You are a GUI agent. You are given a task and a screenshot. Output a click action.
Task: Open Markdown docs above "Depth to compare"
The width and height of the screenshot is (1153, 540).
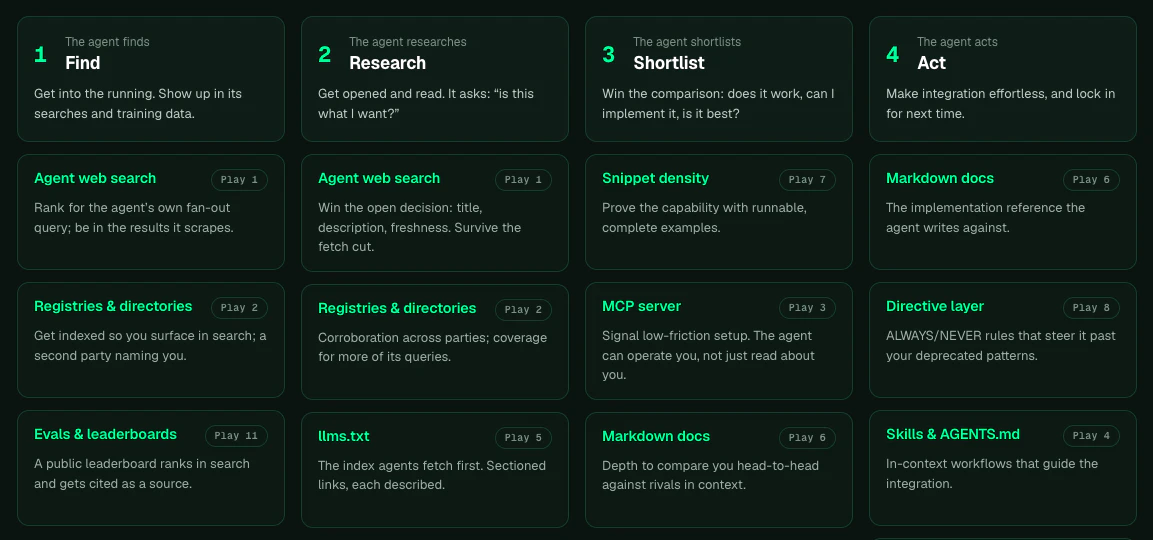click(x=656, y=436)
